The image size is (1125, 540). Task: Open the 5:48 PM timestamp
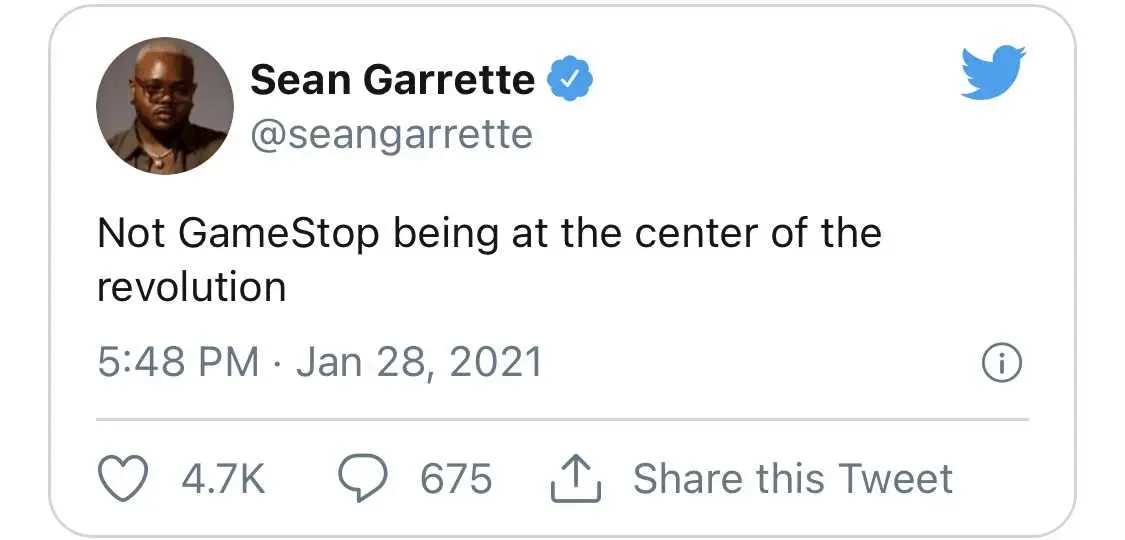click(x=178, y=362)
